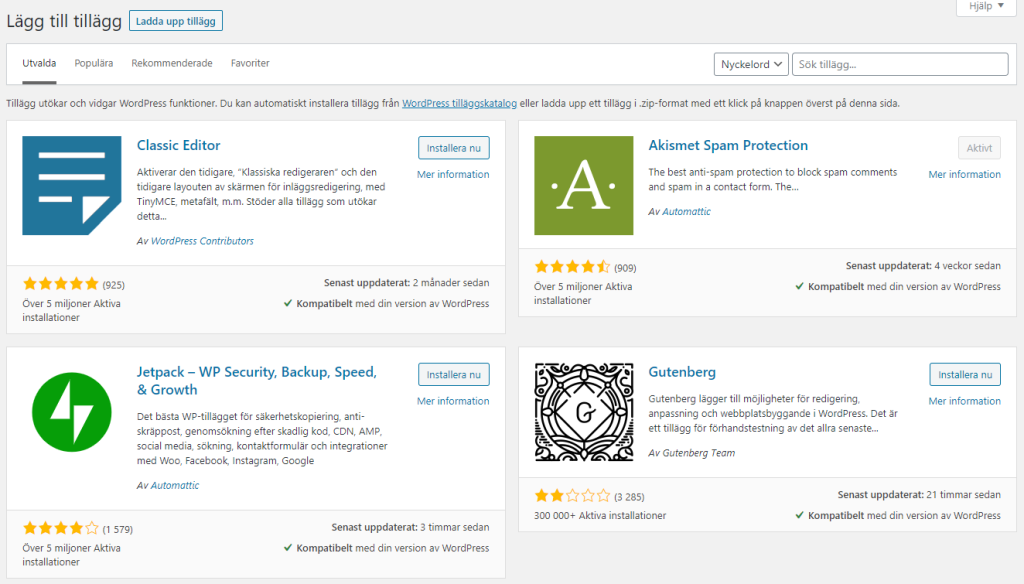Viewport: 1024px width, 584px height.
Task: Click the Akismet star rating
Action: [572, 267]
